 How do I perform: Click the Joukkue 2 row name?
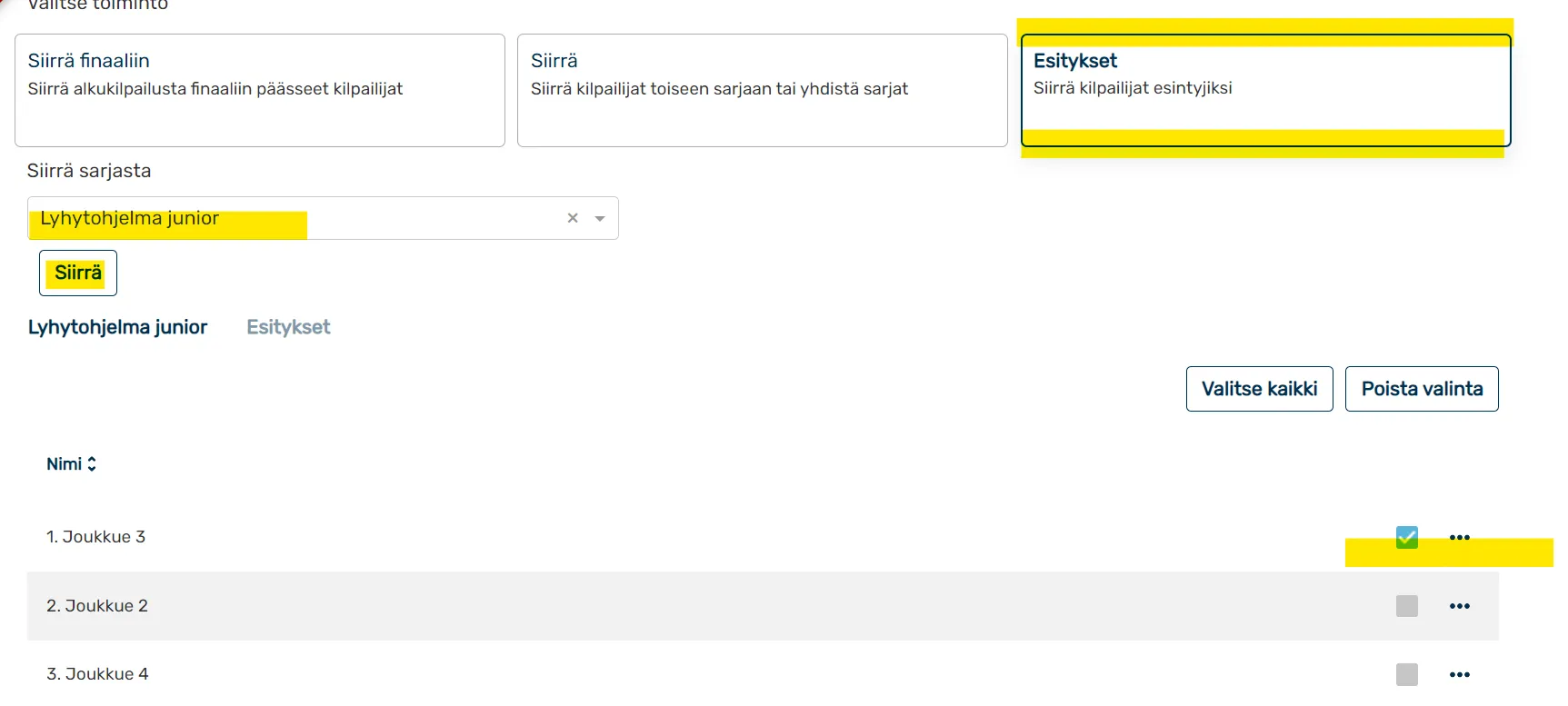pyautogui.click(x=97, y=606)
